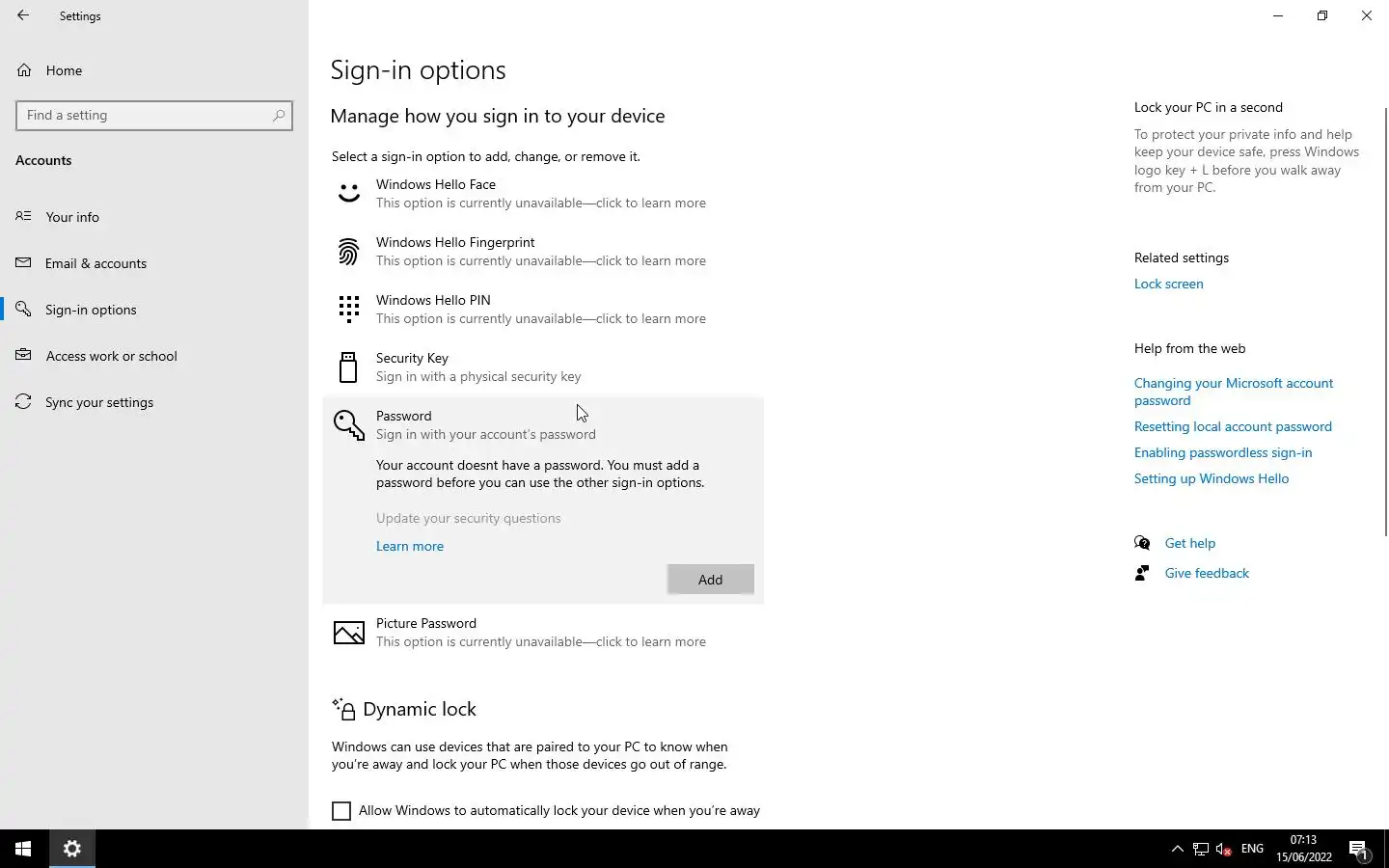Click the Find a setting search box
The width and height of the screenshot is (1389, 868).
tap(154, 115)
